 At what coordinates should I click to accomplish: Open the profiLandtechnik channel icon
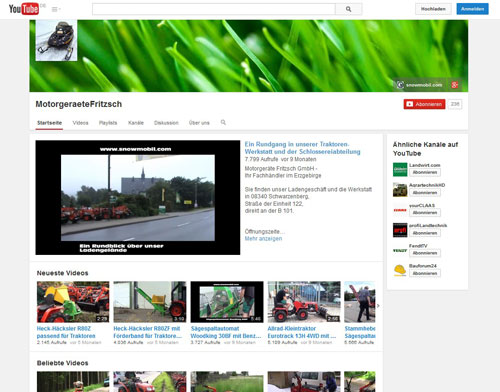(x=400, y=230)
